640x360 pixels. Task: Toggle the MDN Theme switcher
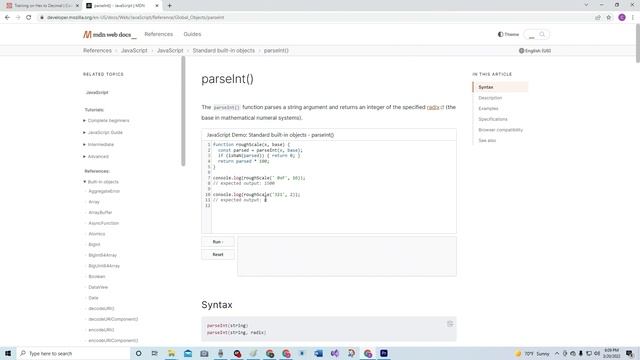click(508, 34)
